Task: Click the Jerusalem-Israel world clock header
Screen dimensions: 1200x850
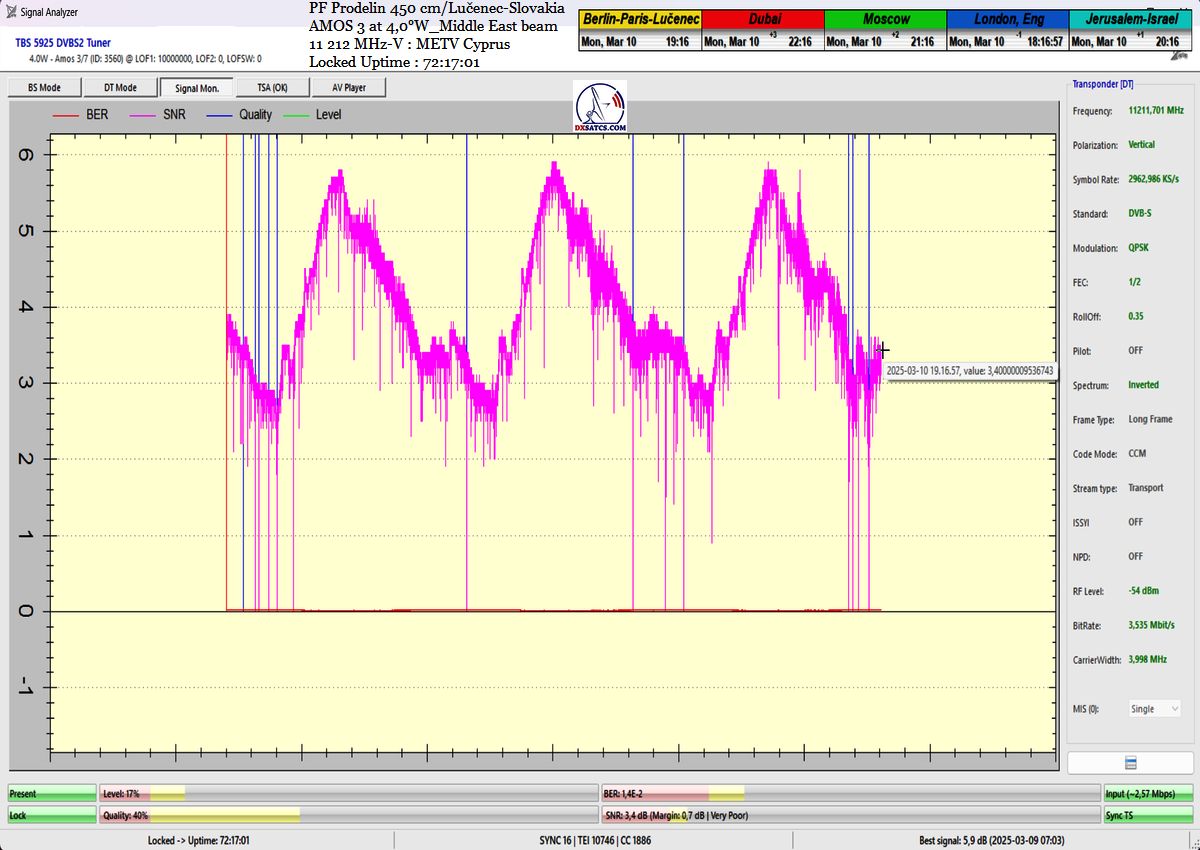Action: [1130, 19]
